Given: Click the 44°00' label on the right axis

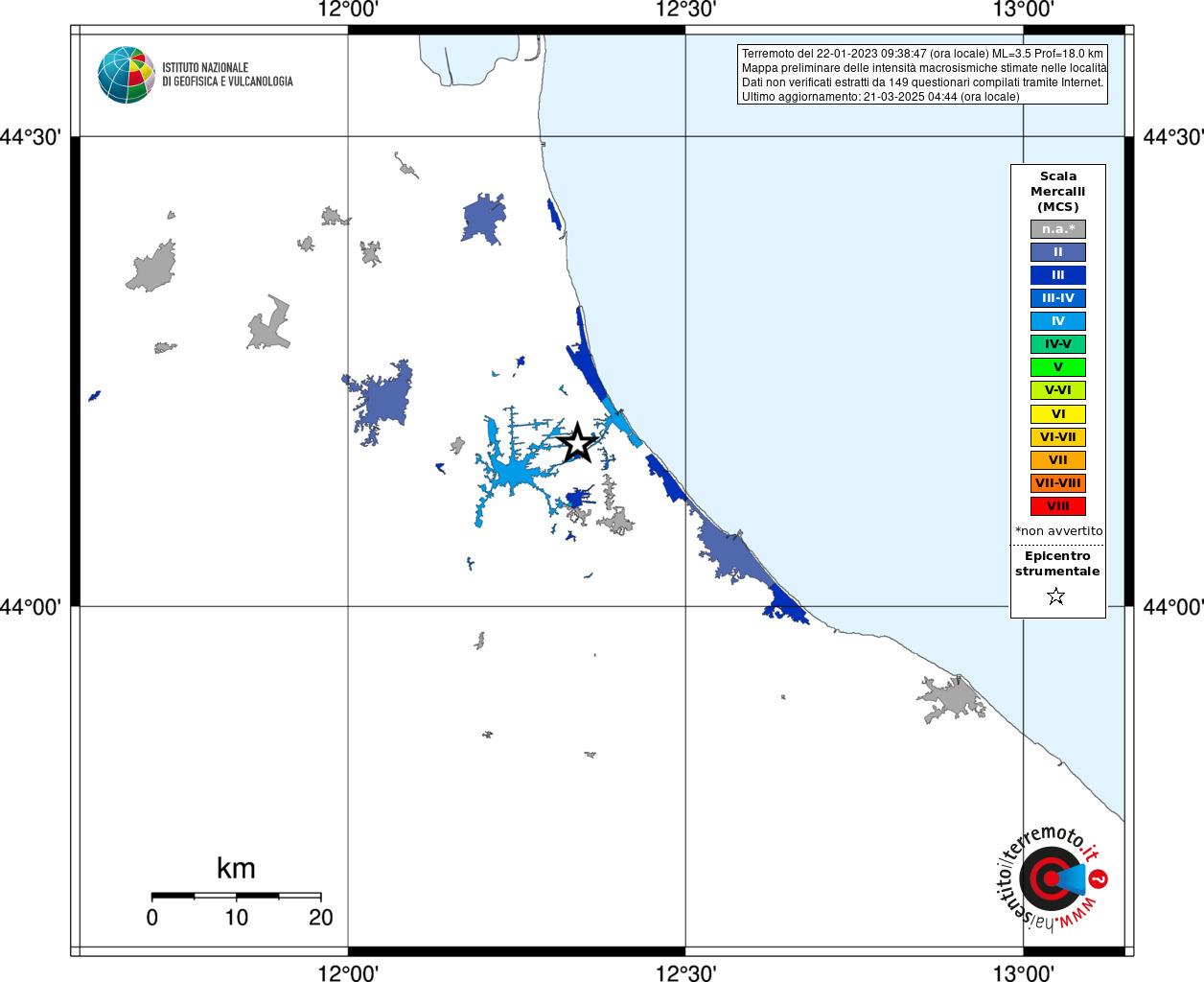Looking at the screenshot, I should tap(1173, 607).
